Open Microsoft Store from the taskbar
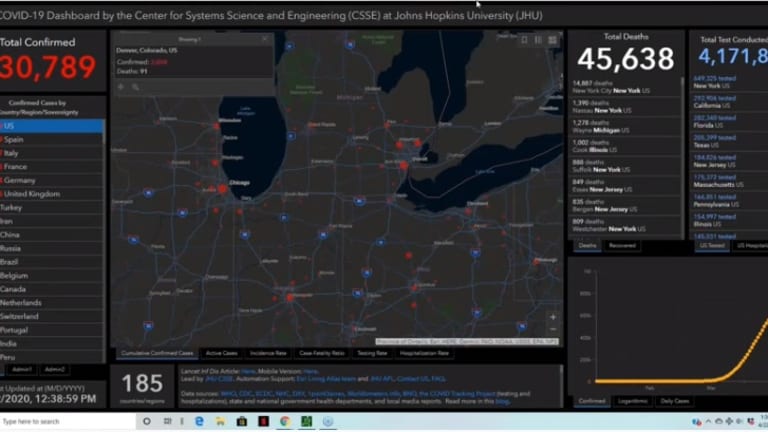Image resolution: width=768 pixels, height=432 pixels. point(242,421)
